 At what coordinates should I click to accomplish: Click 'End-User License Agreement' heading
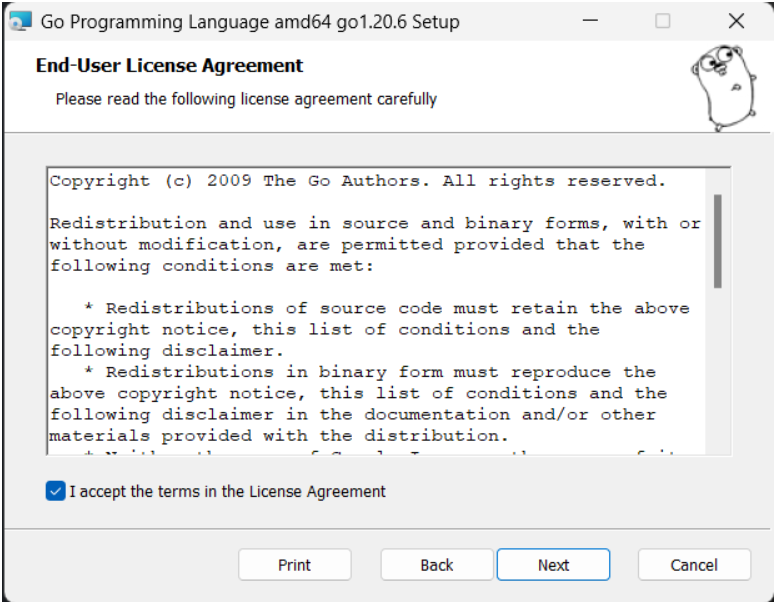169,65
